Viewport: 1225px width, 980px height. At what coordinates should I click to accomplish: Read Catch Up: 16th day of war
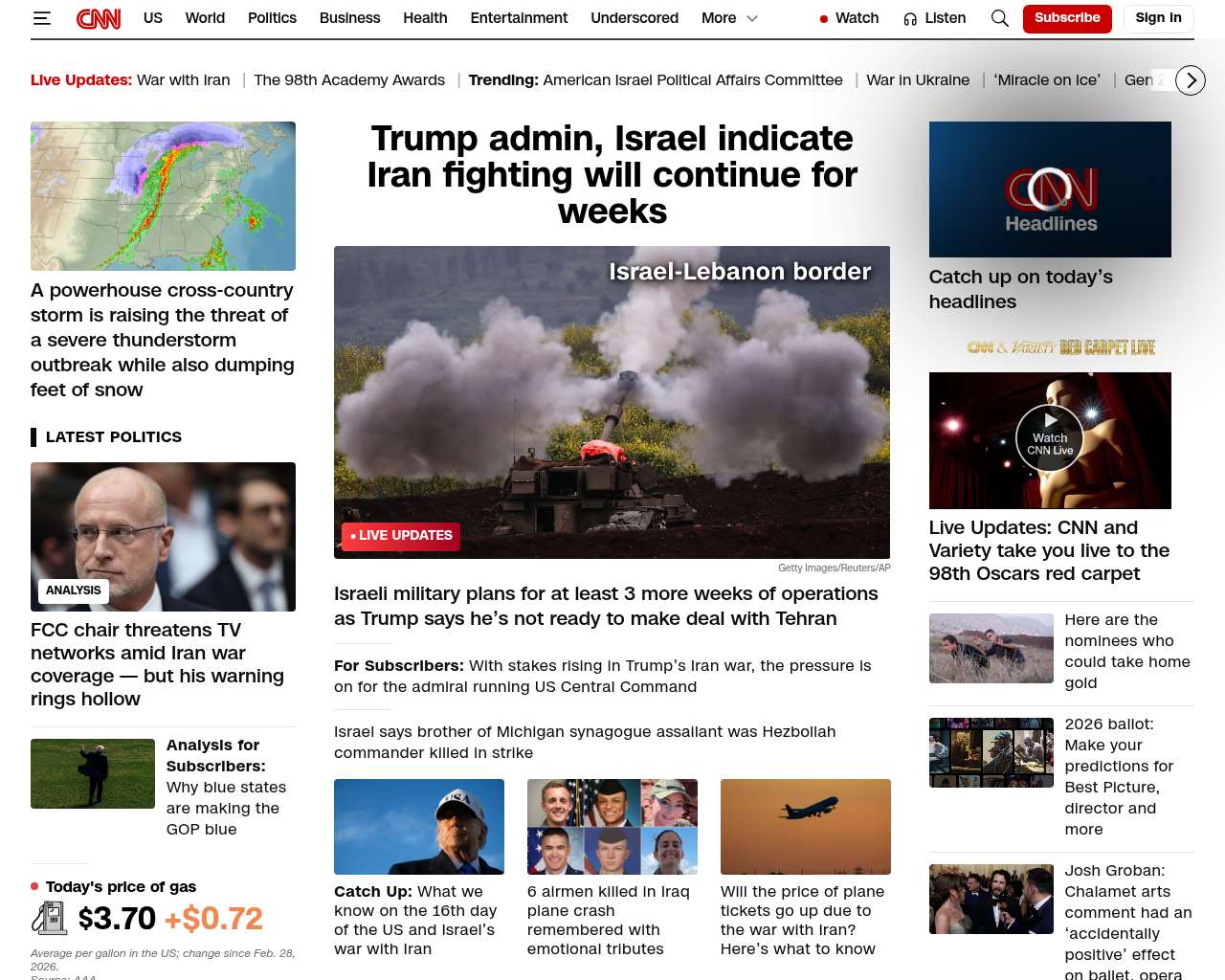pos(416,920)
